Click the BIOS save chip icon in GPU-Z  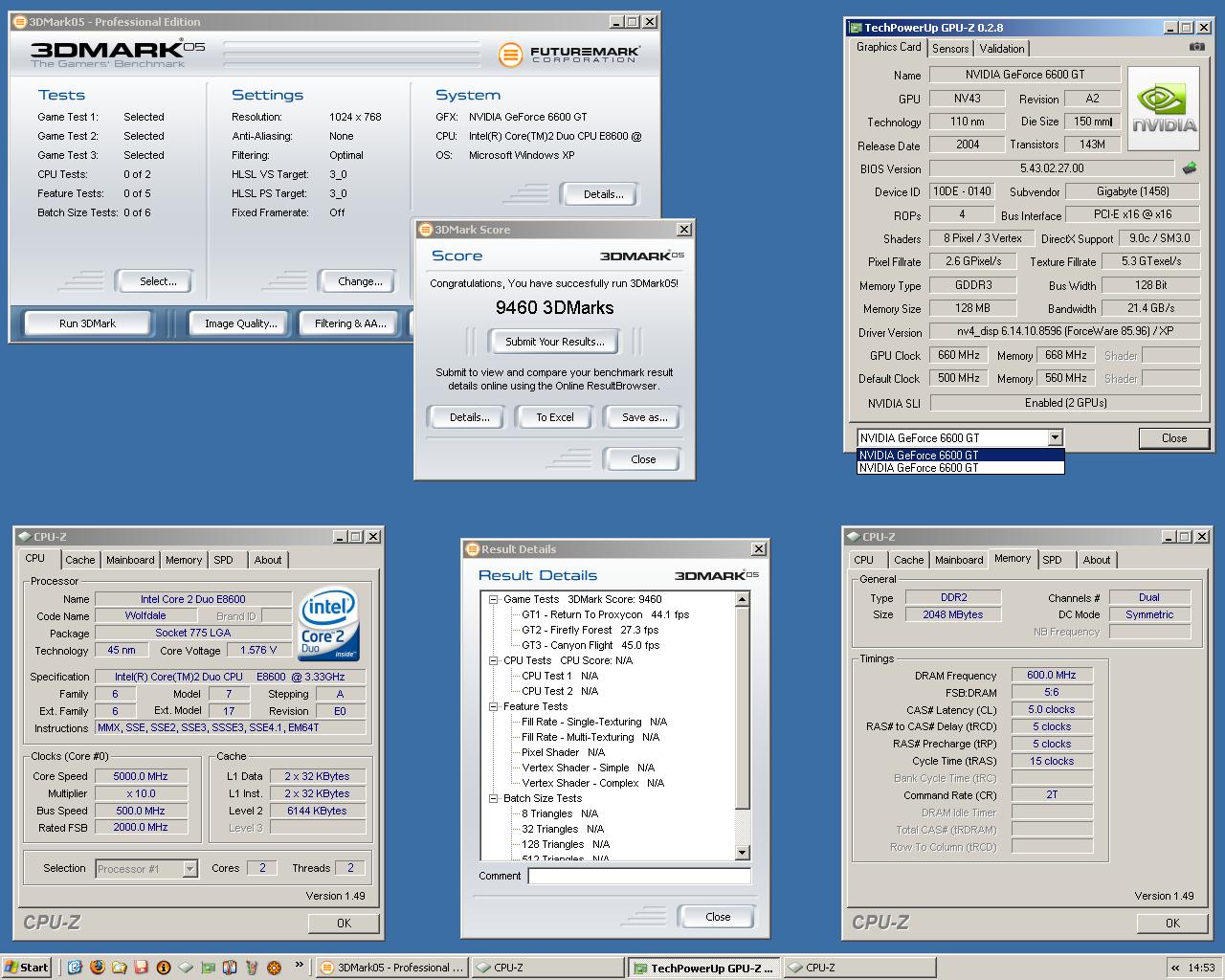point(1190,167)
